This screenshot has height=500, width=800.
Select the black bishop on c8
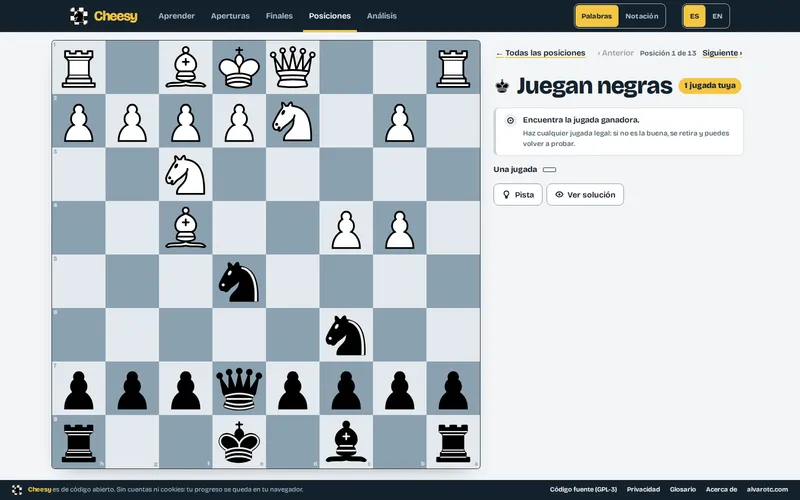346,442
